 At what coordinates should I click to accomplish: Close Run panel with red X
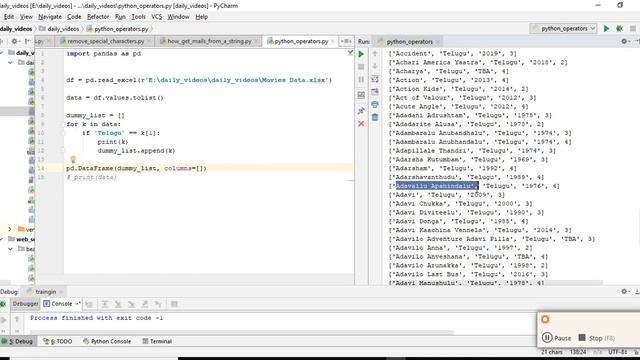point(361,123)
